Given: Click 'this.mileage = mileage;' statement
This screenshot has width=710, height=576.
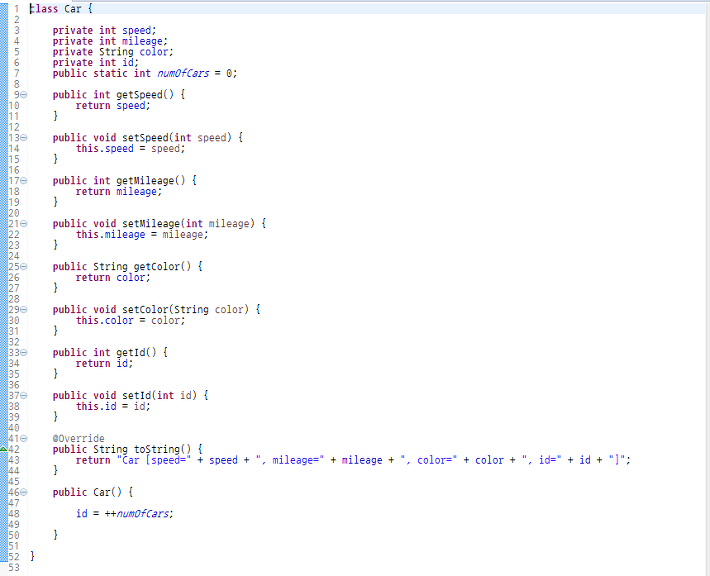Looking at the screenshot, I should 142,235.
